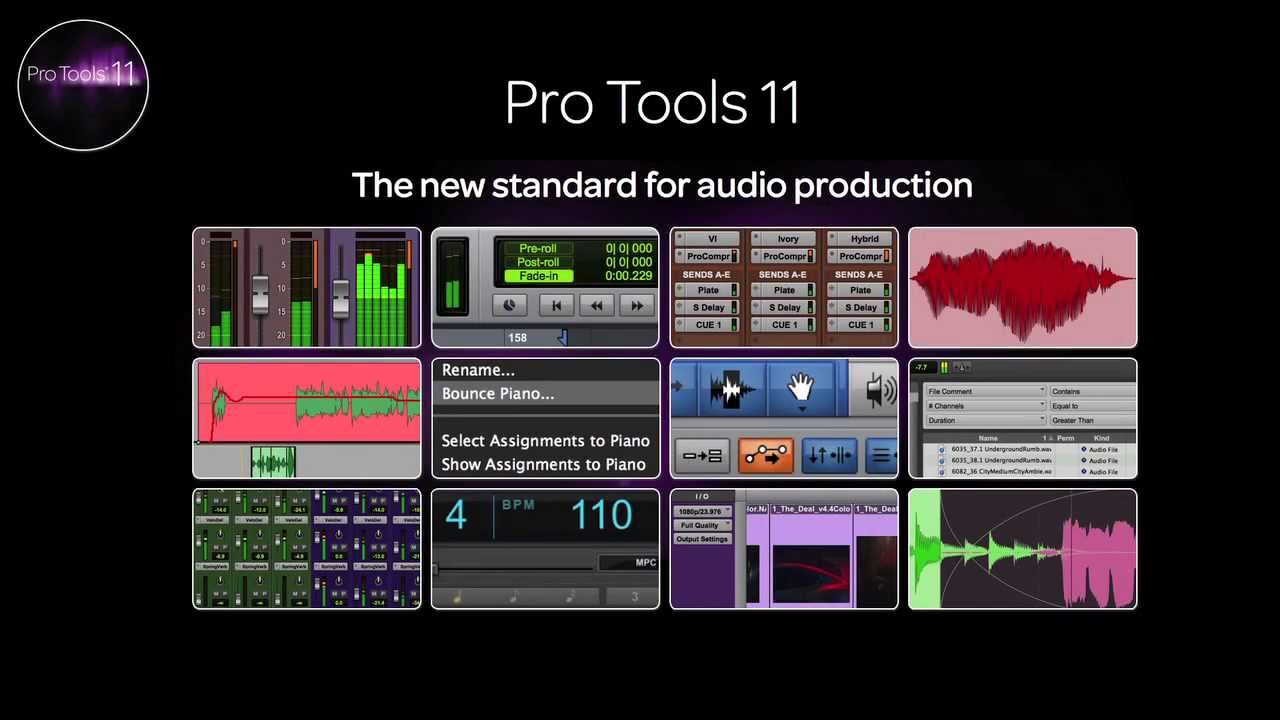
Task: Click the S Delay send in Ivory column
Action: pos(784,307)
